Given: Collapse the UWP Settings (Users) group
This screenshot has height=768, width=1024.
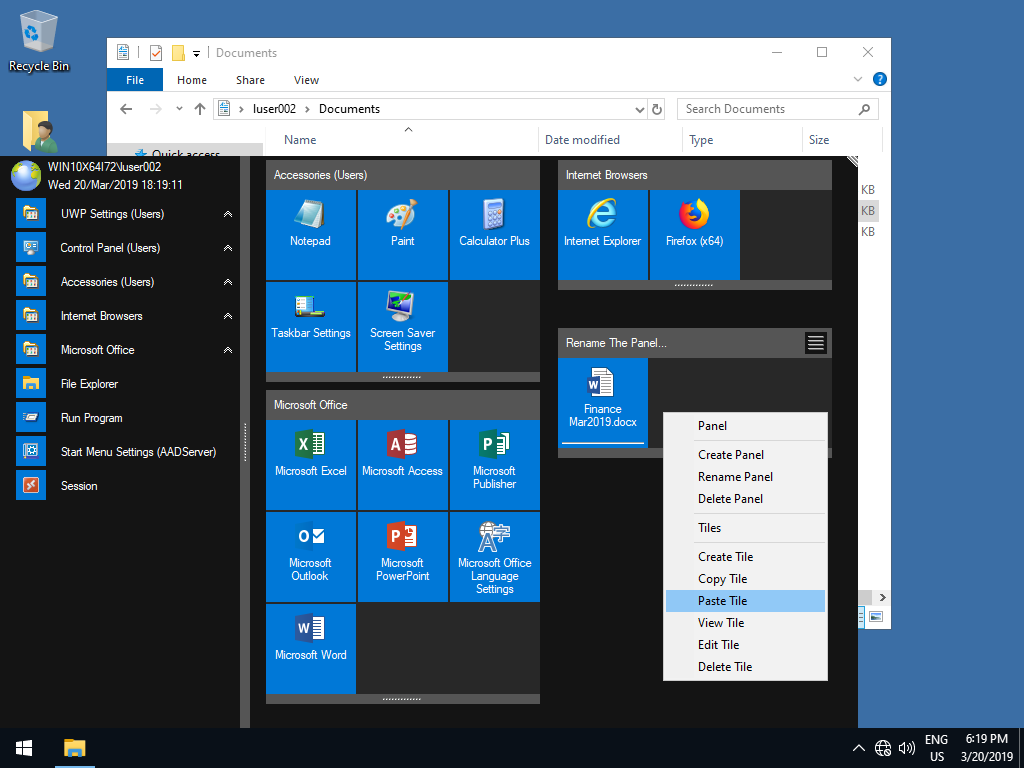Looking at the screenshot, I should (228, 214).
